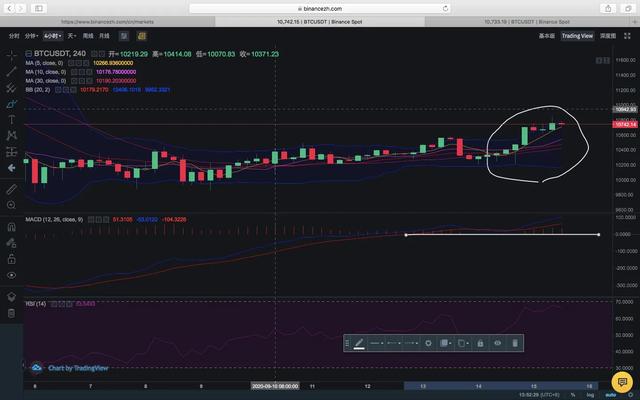Viewport: 640px width, 400px height.
Task: Open the yellow chat support bubble
Action: pos(622,382)
